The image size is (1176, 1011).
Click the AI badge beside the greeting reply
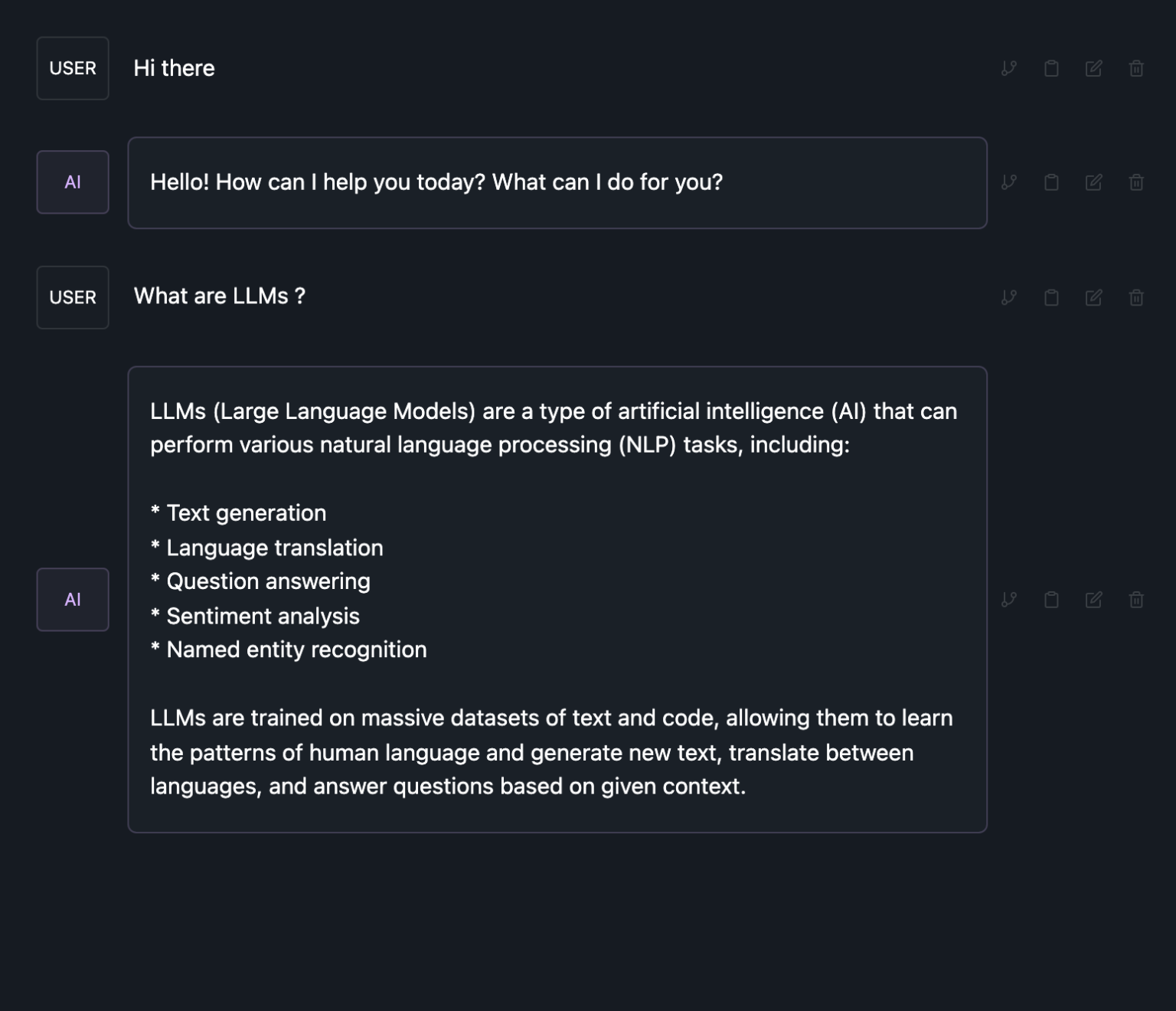[x=73, y=182]
